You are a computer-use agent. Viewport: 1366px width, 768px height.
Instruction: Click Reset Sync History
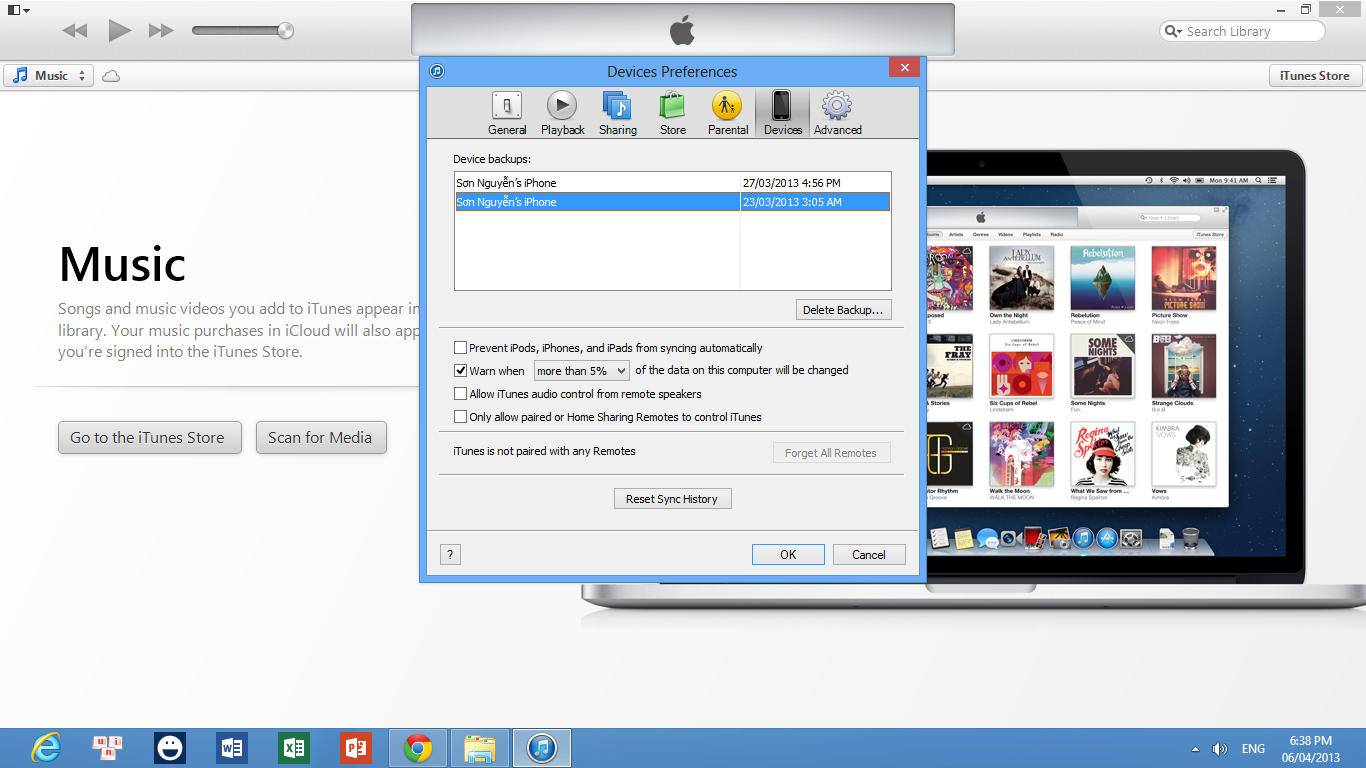click(672, 499)
